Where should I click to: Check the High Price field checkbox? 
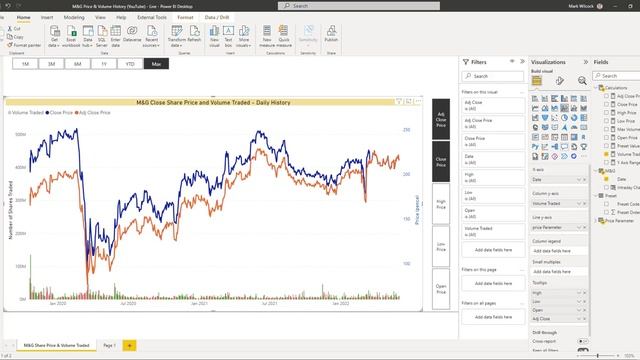pyautogui.click(x=606, y=112)
